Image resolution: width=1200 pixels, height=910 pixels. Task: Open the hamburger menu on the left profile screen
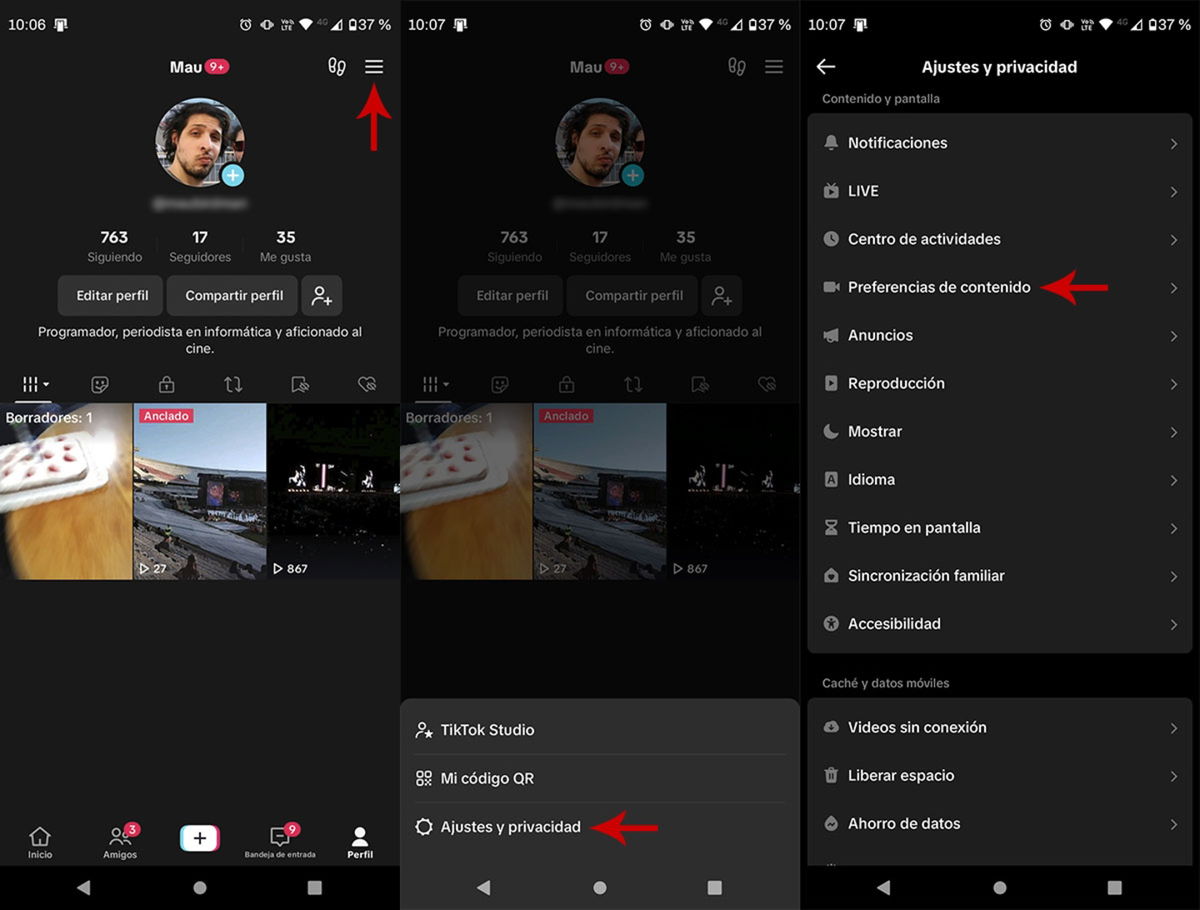click(374, 67)
